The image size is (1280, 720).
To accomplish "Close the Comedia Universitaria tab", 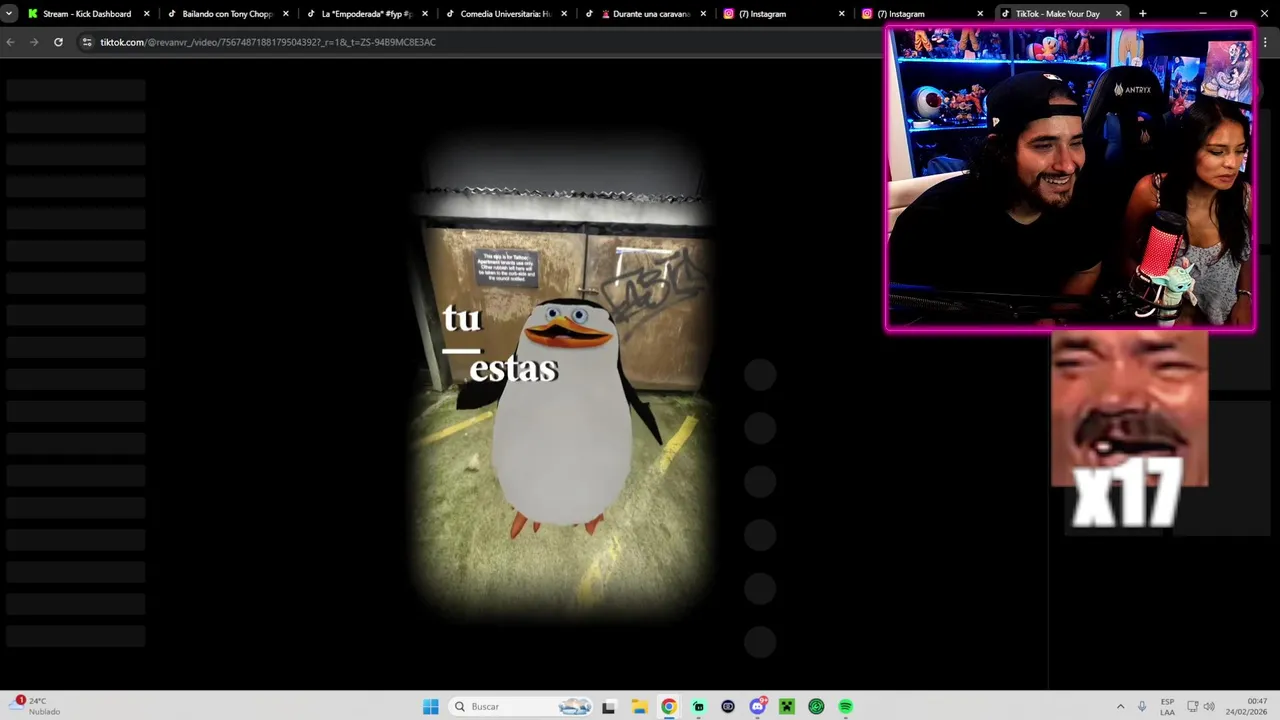I will [564, 14].
